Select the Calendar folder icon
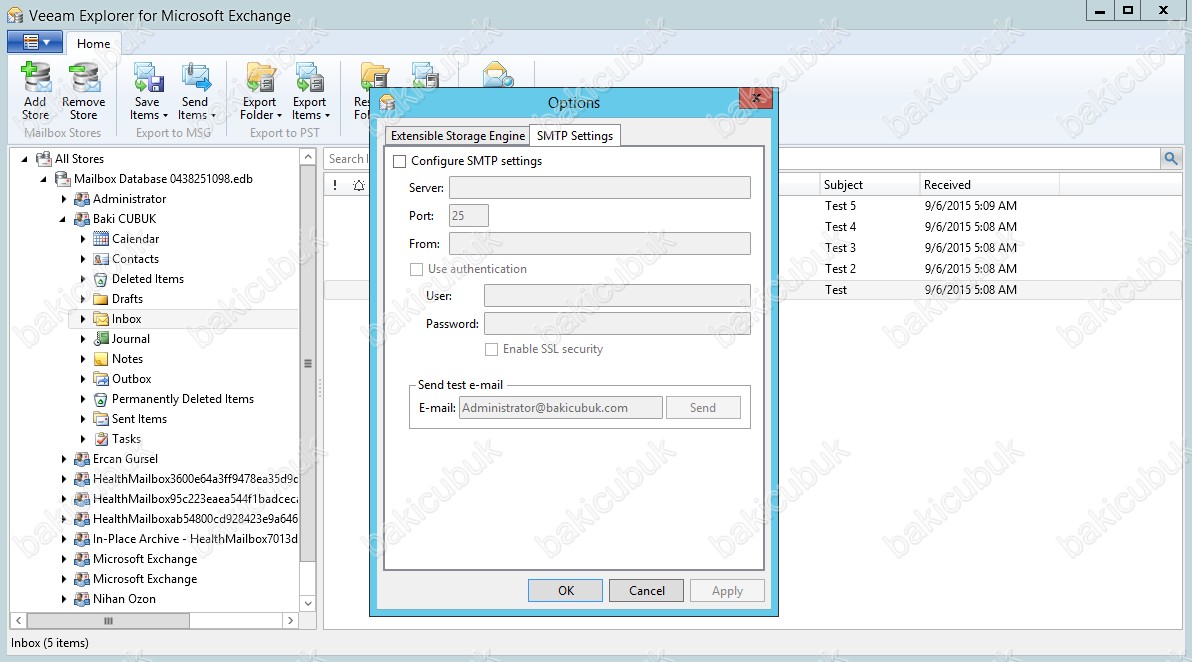 (x=100, y=239)
